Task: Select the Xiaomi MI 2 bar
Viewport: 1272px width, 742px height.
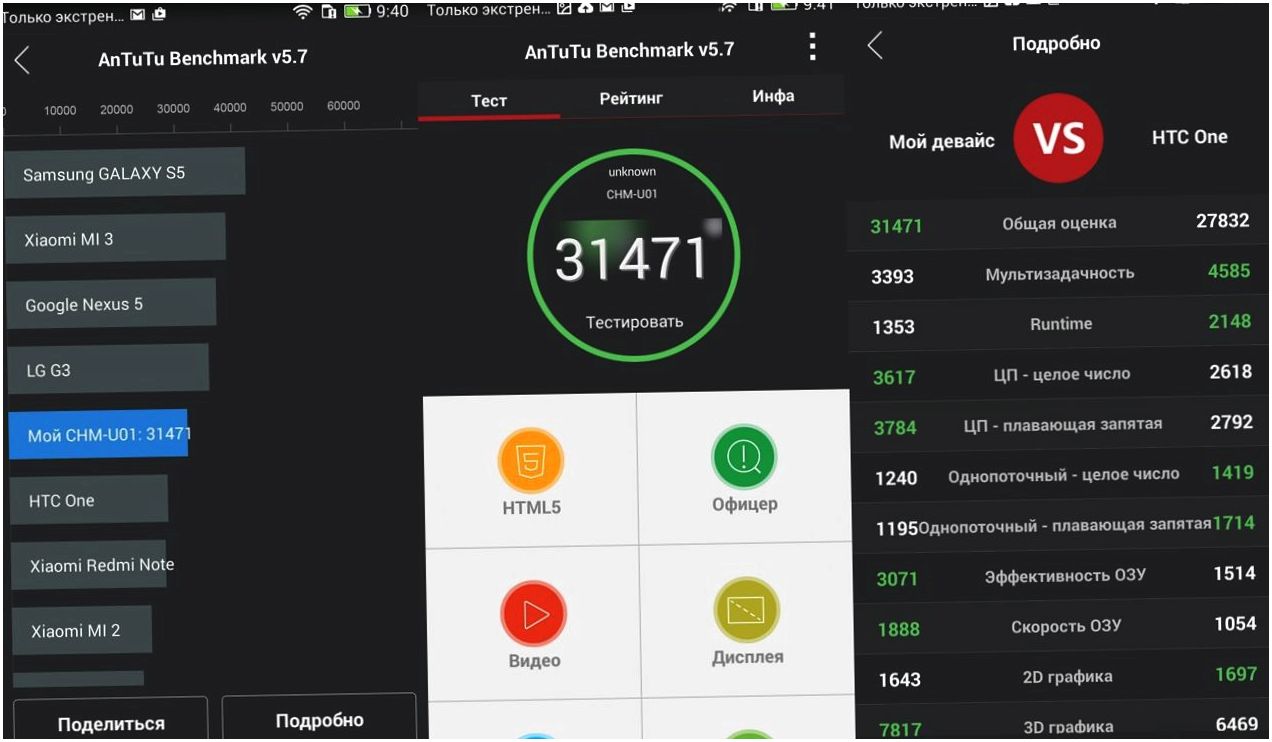Action: tap(82, 630)
